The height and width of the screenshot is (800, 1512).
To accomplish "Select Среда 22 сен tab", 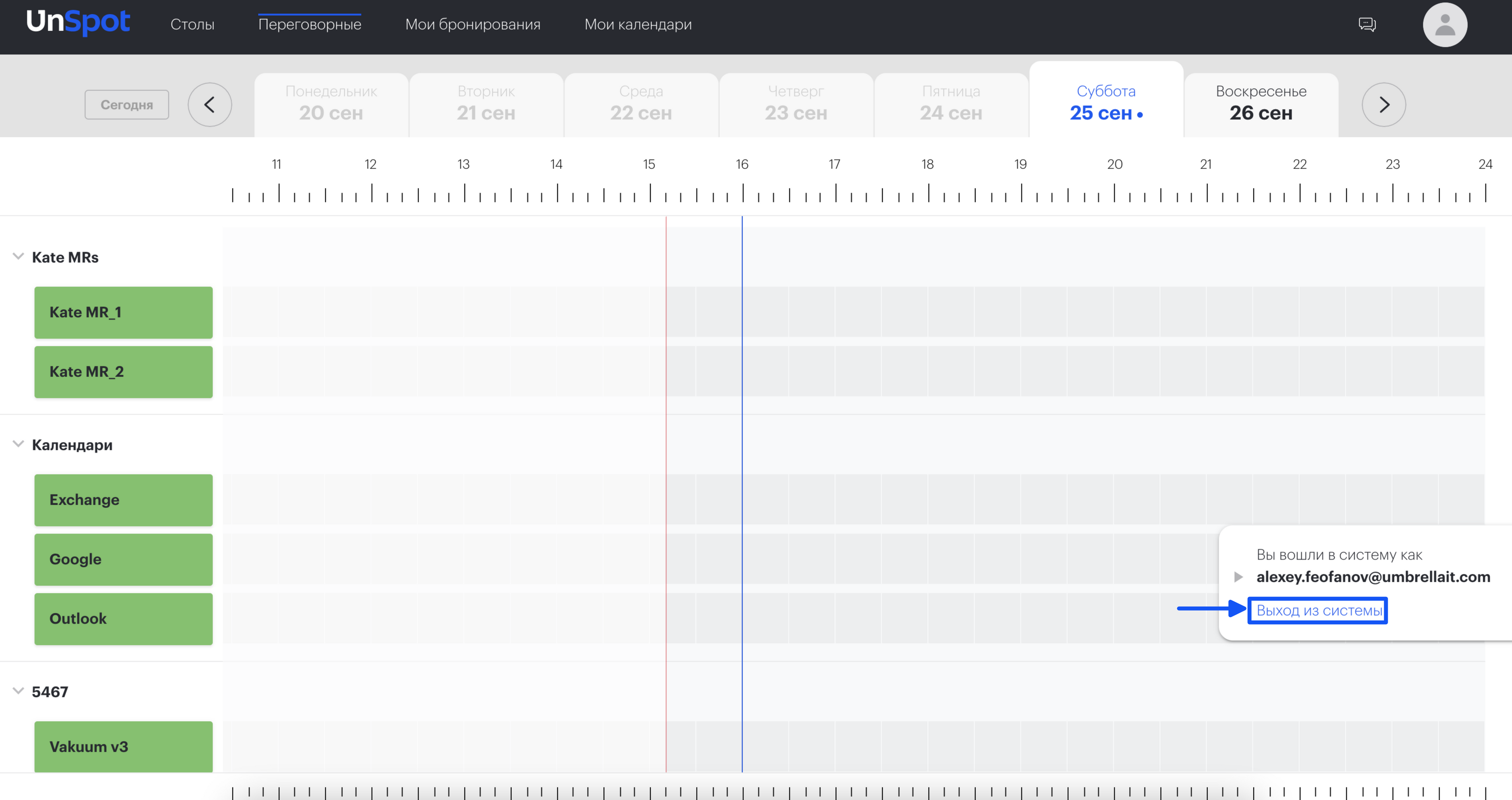I will click(641, 104).
